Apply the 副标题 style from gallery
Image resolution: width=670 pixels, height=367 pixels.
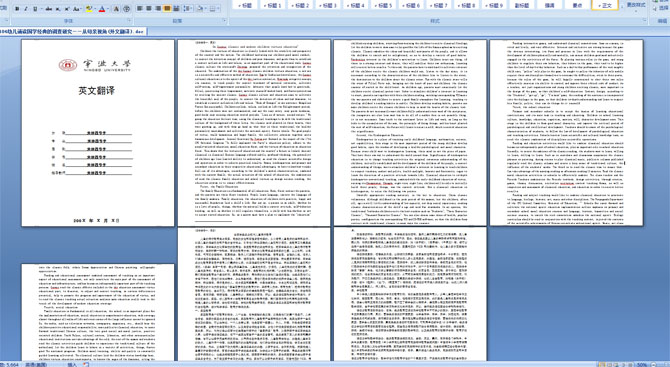(522, 5)
